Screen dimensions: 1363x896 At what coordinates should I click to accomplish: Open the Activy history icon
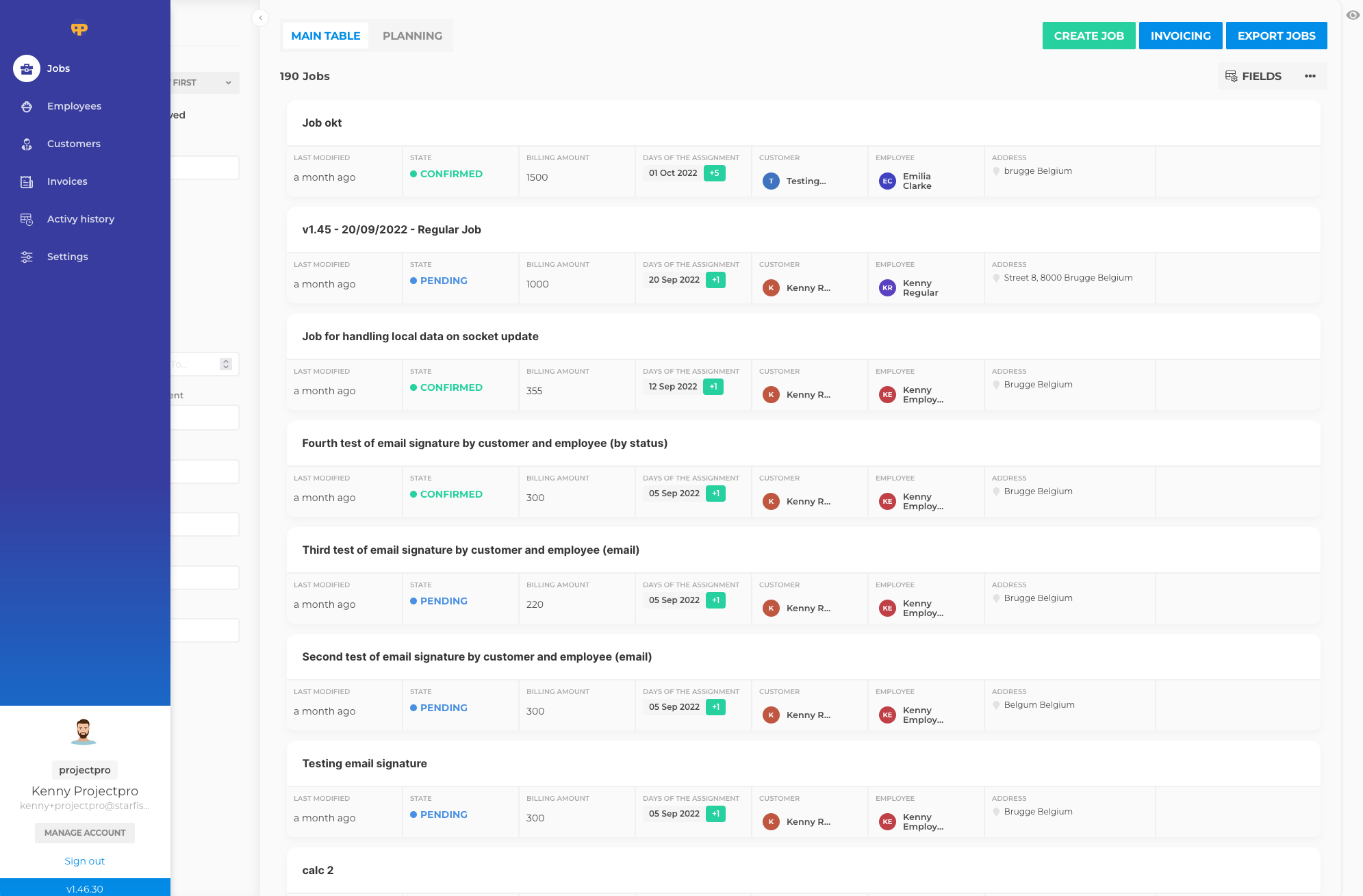point(27,219)
